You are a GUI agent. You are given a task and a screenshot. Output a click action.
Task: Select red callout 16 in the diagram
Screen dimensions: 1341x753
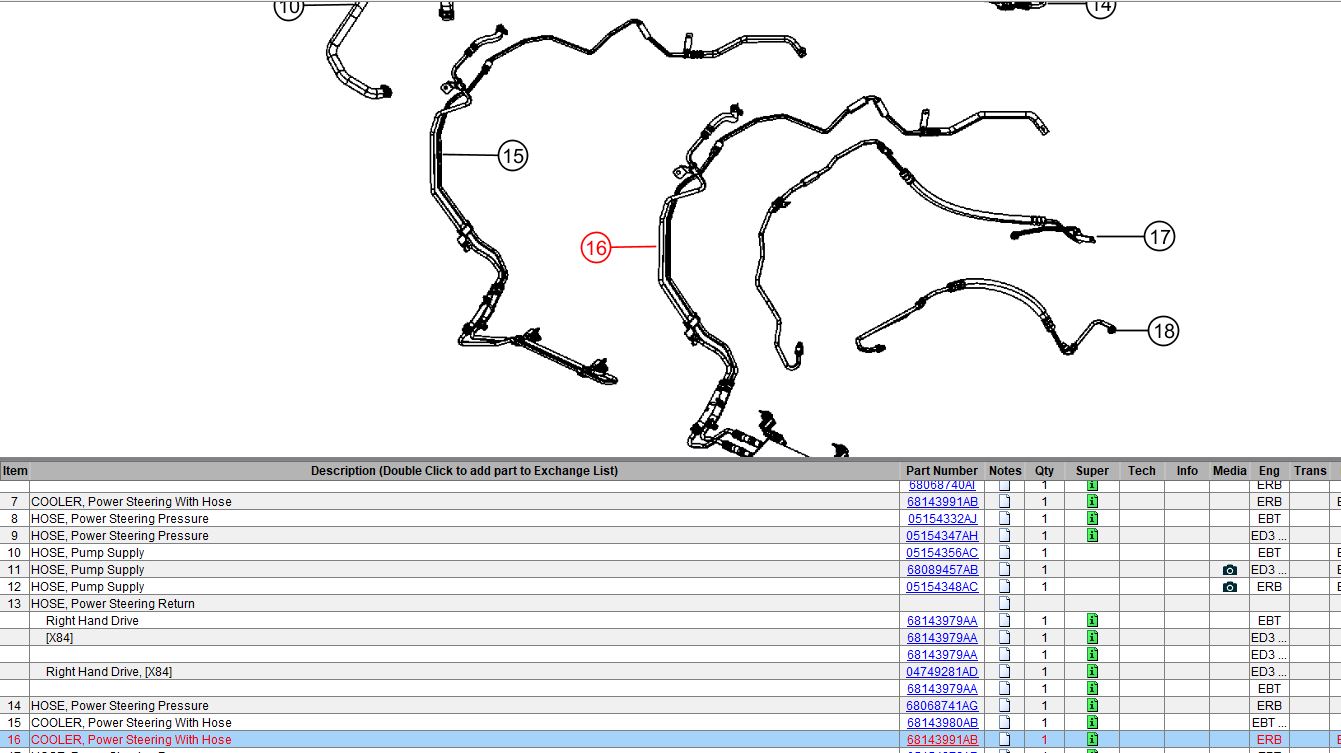click(596, 247)
